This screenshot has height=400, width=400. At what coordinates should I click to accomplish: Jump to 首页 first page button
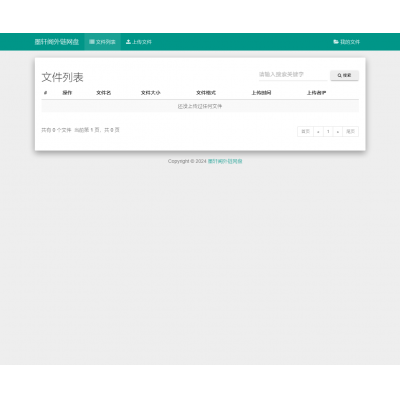click(305, 132)
